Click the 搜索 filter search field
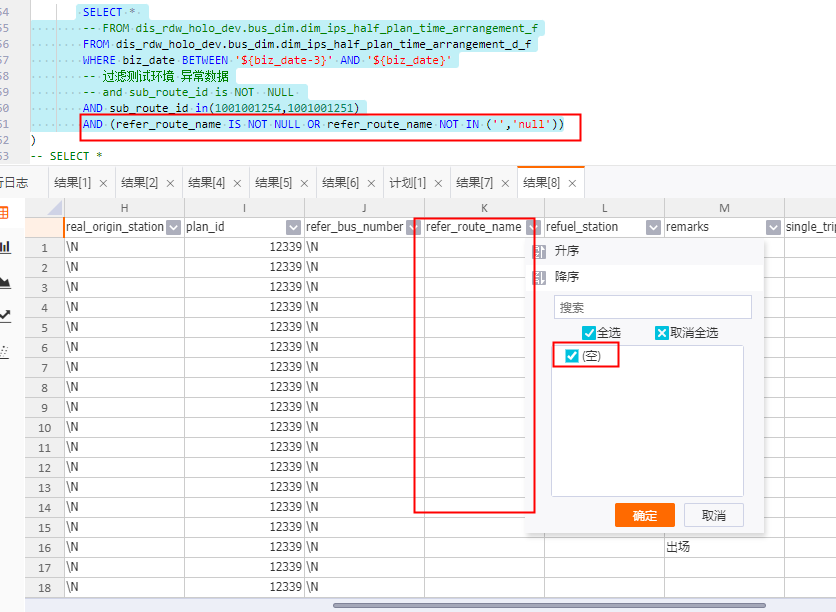Image resolution: width=836 pixels, height=612 pixels. pos(653,307)
